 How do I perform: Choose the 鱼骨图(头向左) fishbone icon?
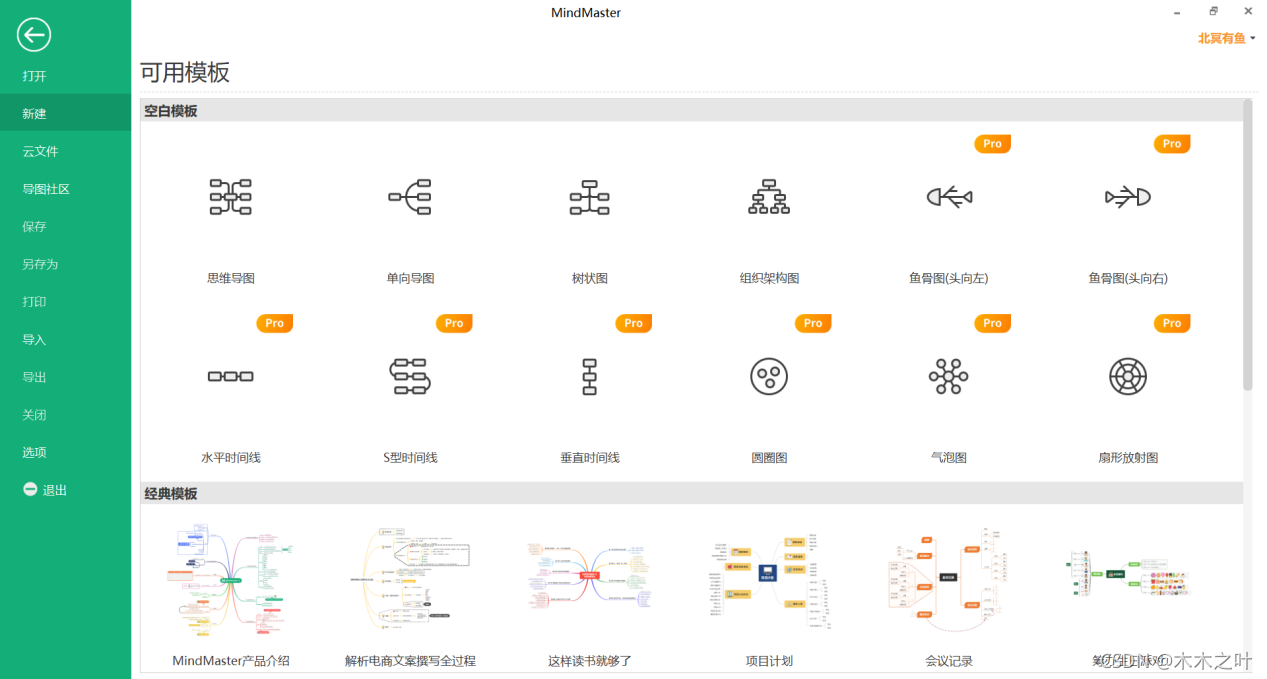tap(949, 197)
